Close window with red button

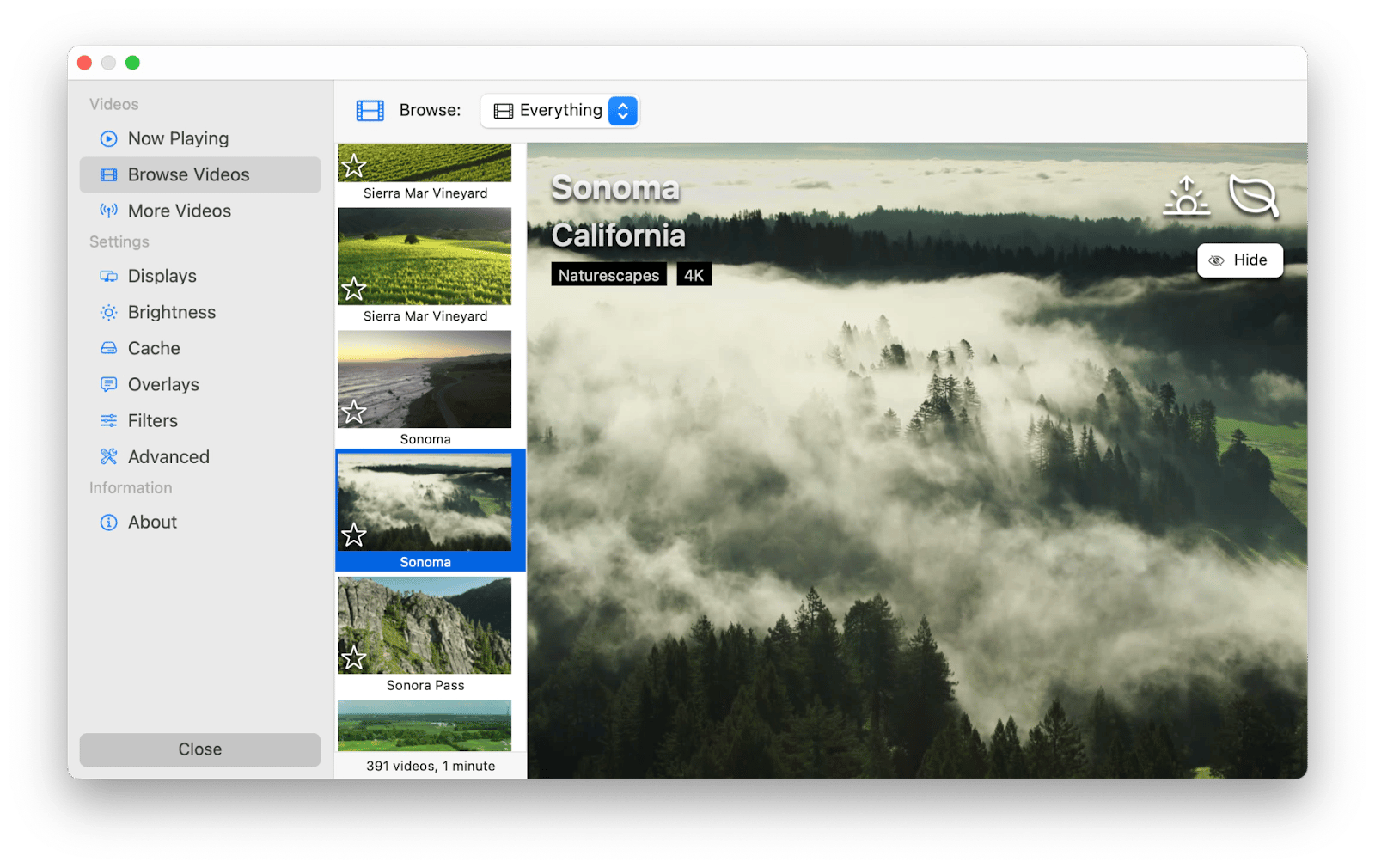click(84, 63)
